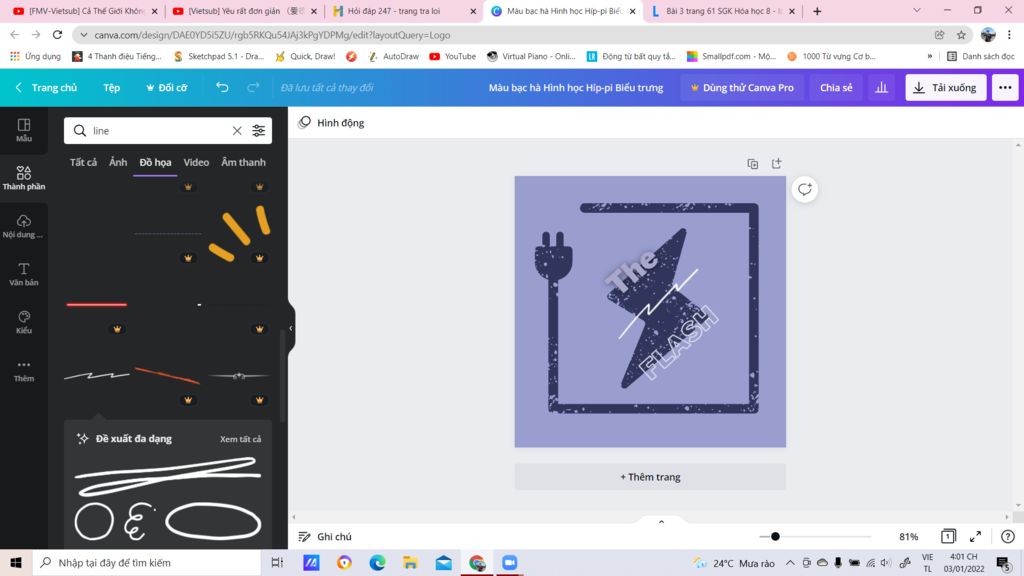Click the 81% zoom level

pyautogui.click(x=908, y=536)
